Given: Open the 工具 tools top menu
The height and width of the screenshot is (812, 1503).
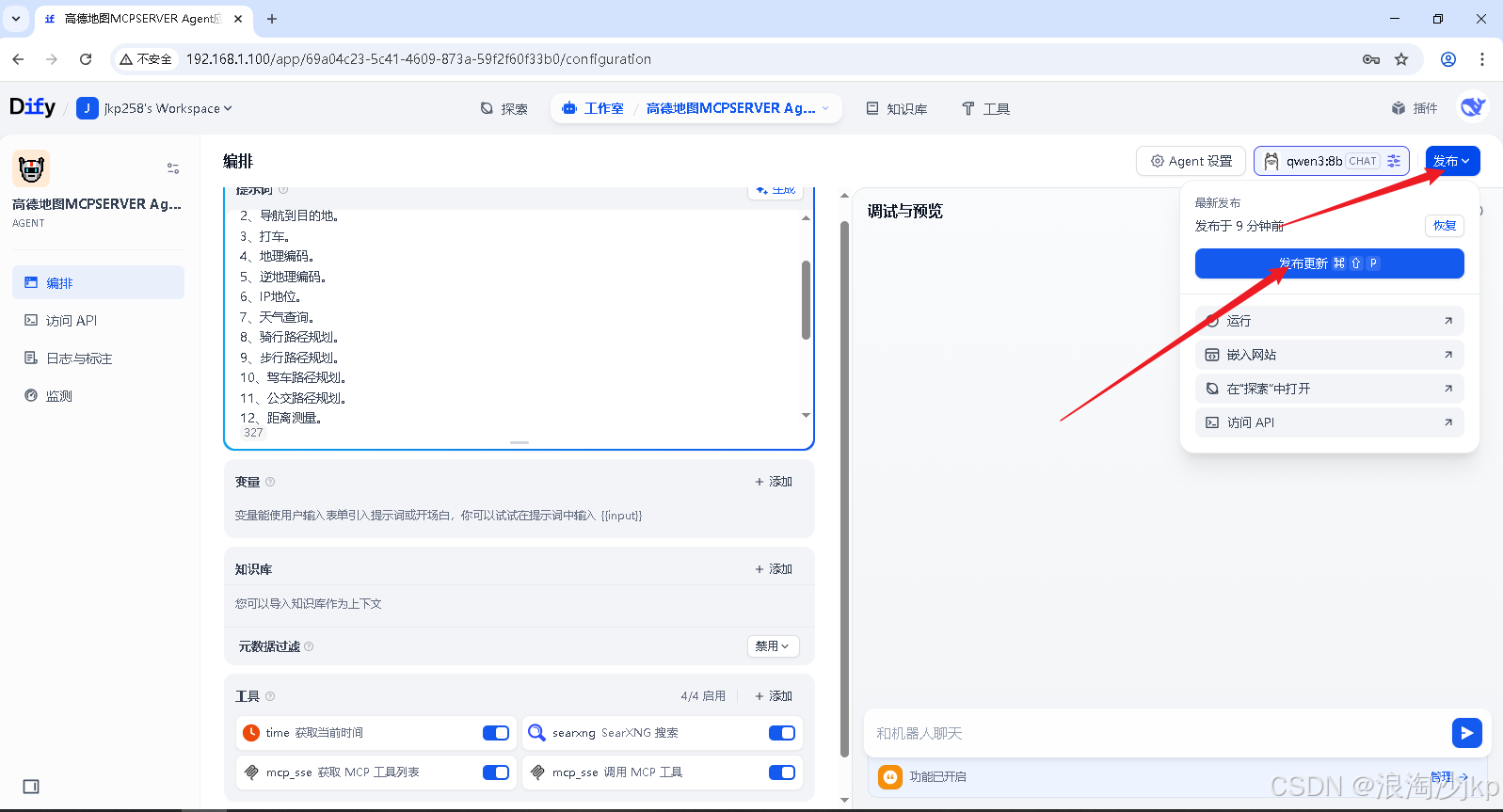Looking at the screenshot, I should pyautogui.click(x=985, y=108).
